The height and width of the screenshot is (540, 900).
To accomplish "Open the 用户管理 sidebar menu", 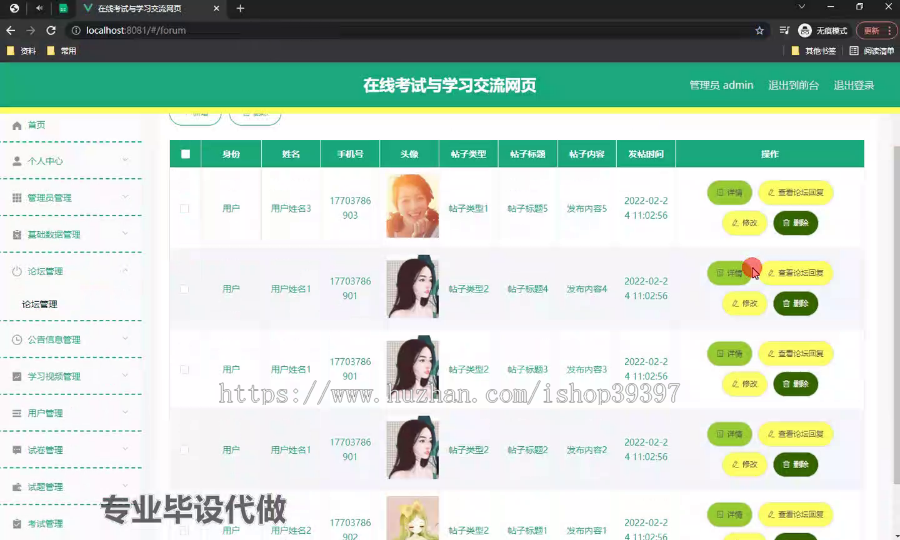I will coord(71,413).
